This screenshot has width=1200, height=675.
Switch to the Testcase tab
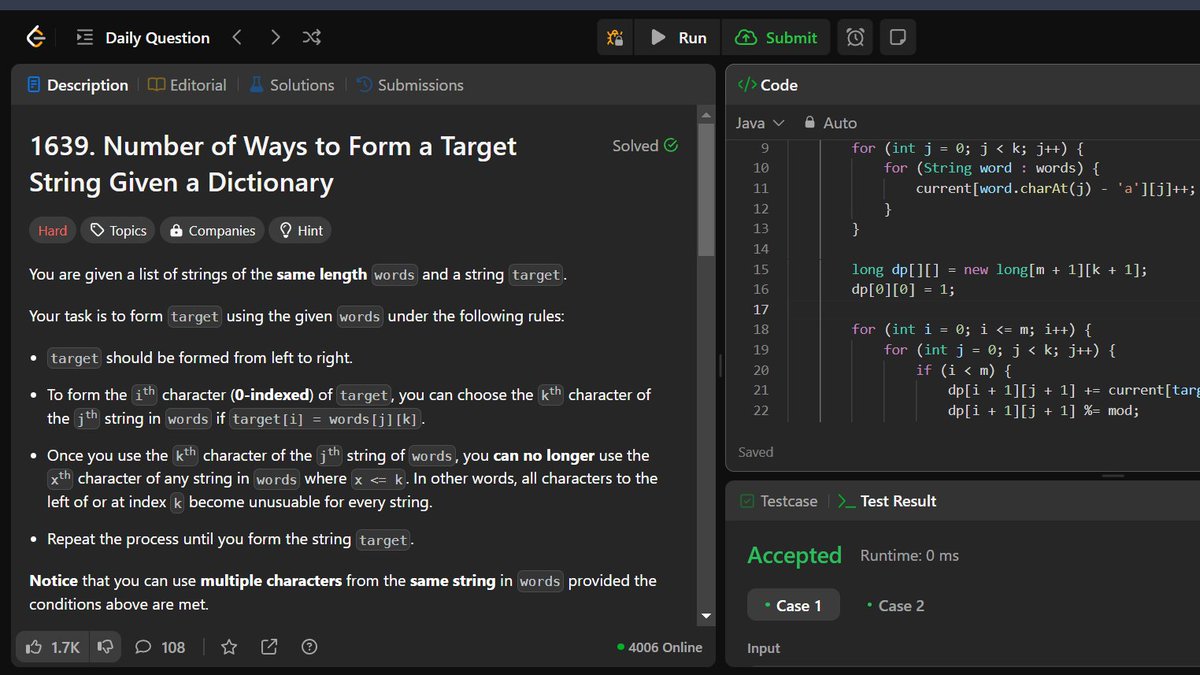779,501
